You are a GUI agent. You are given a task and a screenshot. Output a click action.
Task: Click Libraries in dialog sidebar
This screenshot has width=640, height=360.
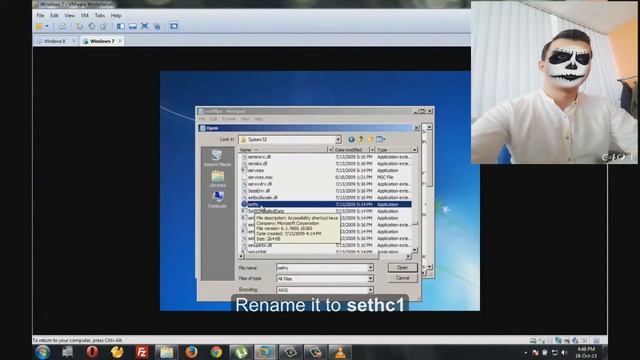coord(217,179)
